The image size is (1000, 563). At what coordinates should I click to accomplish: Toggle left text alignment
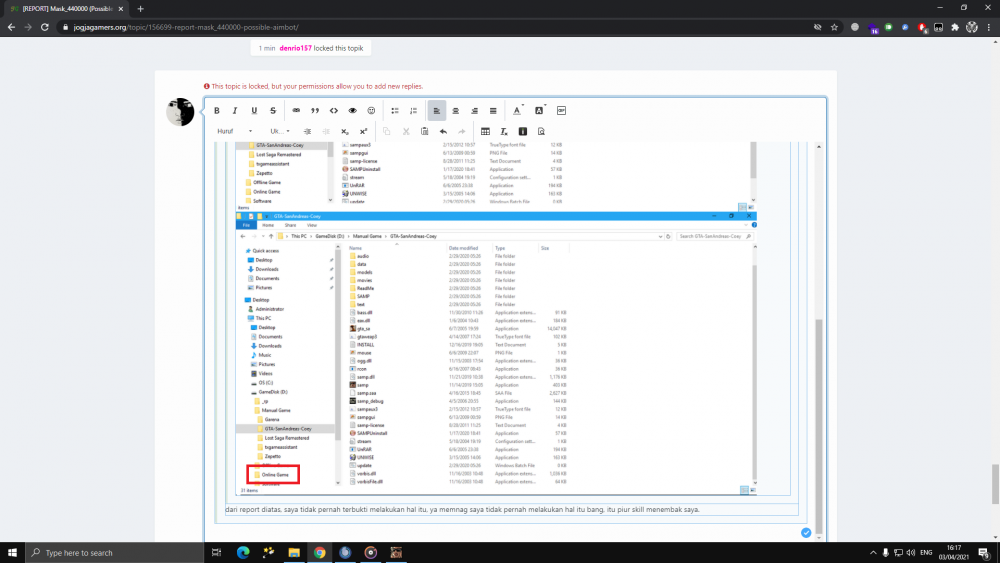click(437, 111)
